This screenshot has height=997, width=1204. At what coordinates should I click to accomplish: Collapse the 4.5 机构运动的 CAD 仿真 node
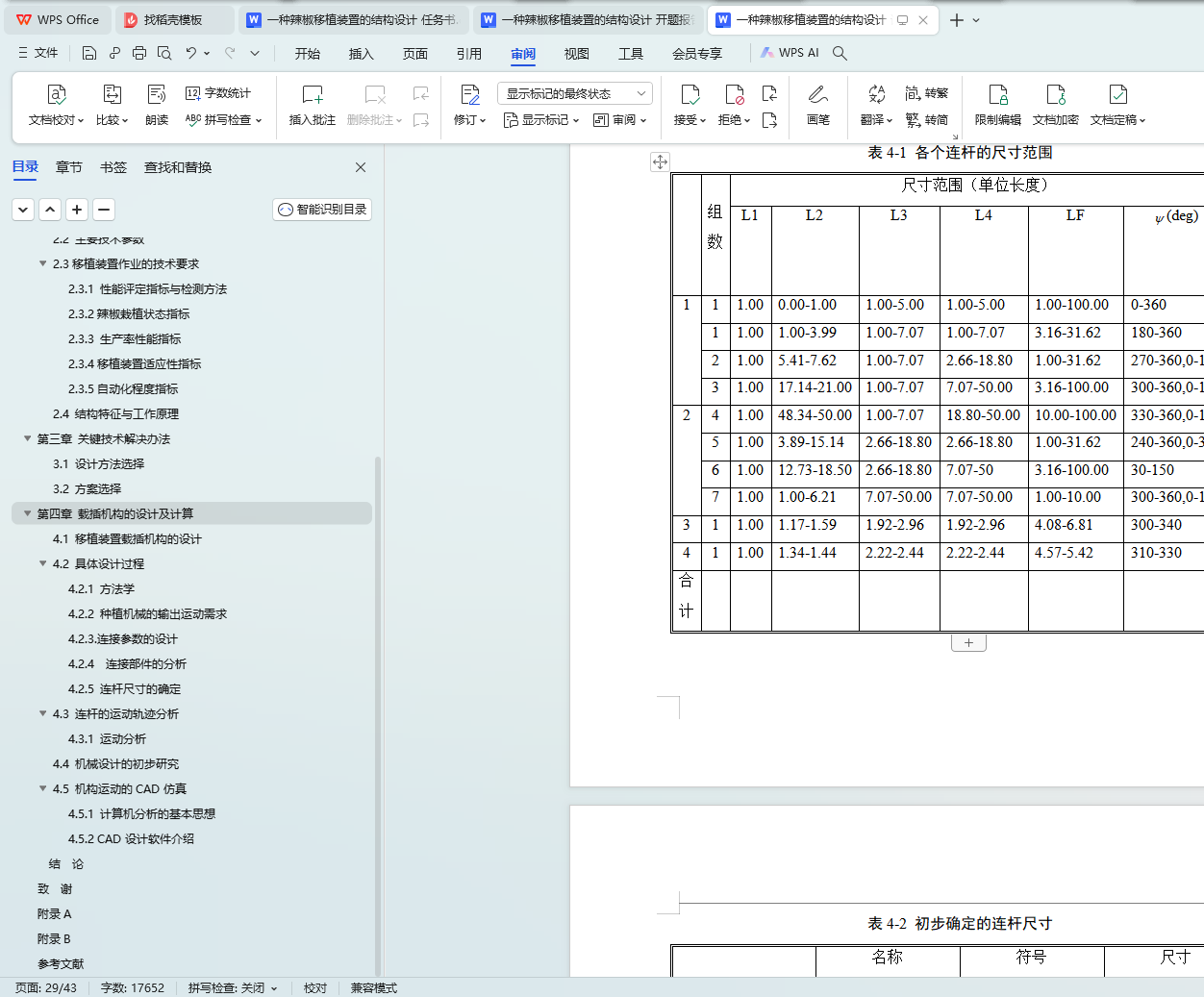coord(42,788)
